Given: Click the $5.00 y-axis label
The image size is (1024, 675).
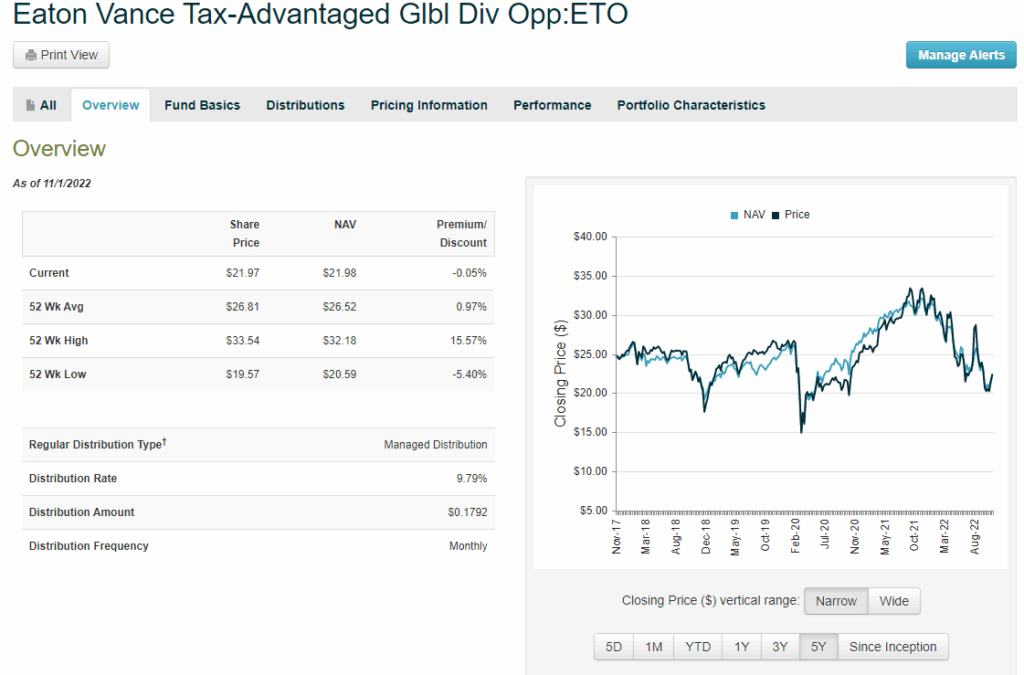Looking at the screenshot, I should (594, 510).
